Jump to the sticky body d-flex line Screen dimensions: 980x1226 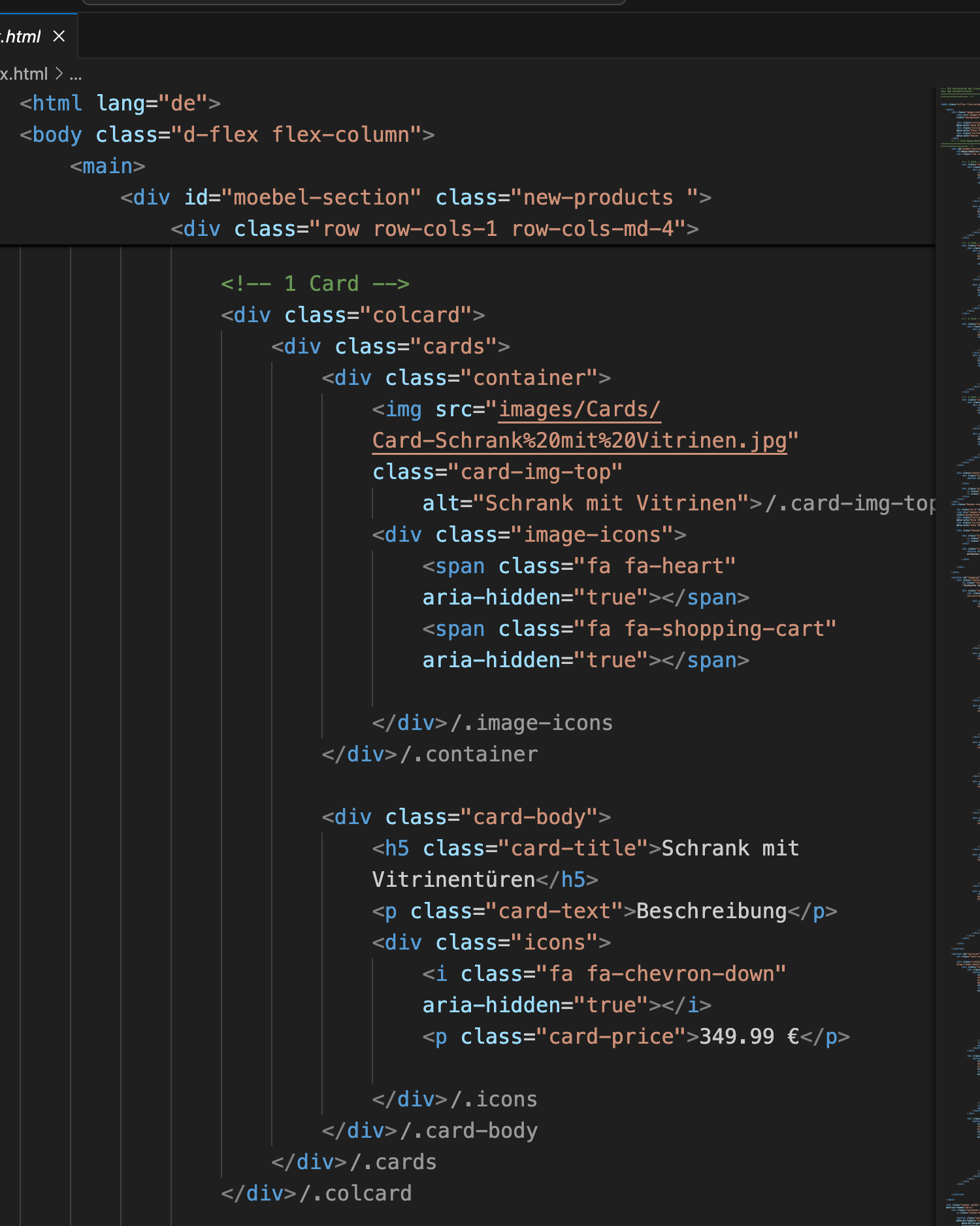(x=227, y=135)
